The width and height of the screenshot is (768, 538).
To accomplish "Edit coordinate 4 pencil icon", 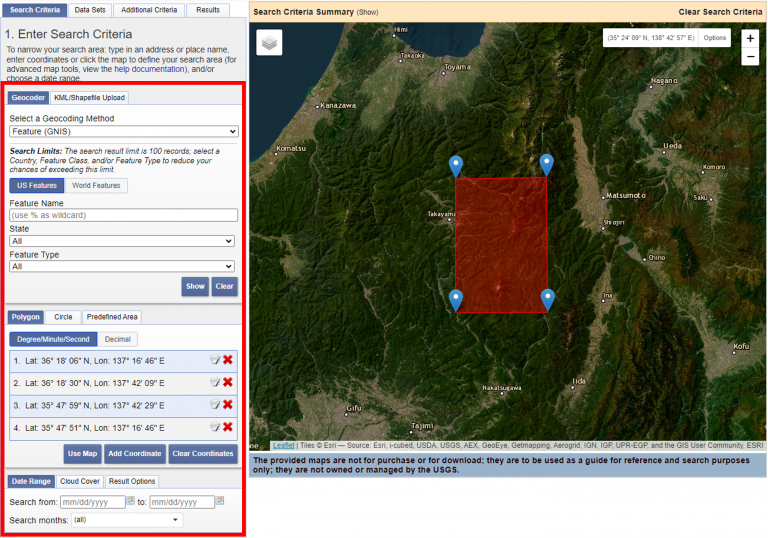I will [x=215, y=427].
